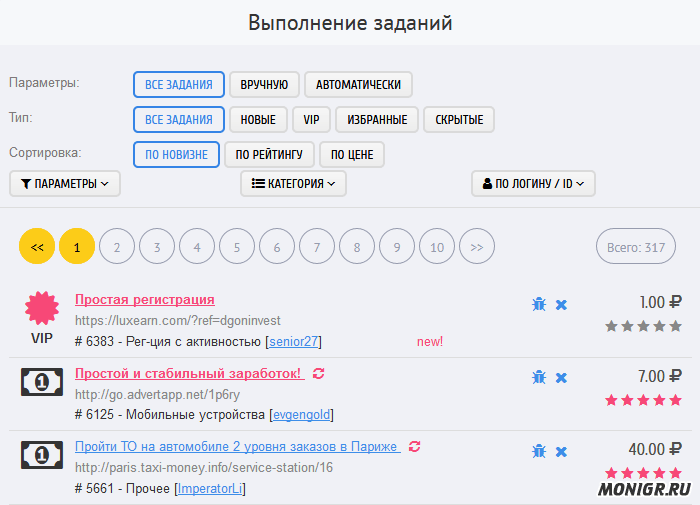This screenshot has width=700, height=505.
Task: Click the VIP star badge icon
Action: (x=42, y=309)
